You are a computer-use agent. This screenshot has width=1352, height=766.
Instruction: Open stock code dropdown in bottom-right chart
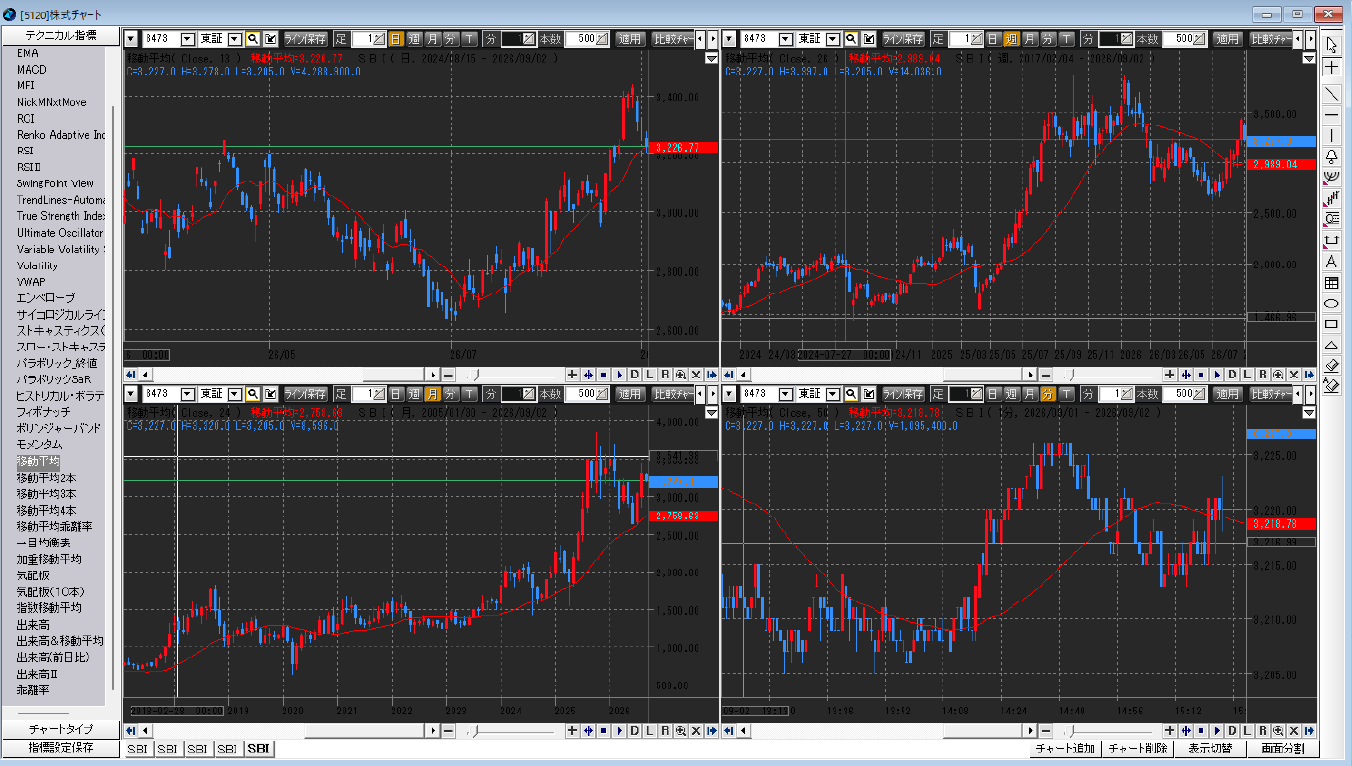point(785,394)
